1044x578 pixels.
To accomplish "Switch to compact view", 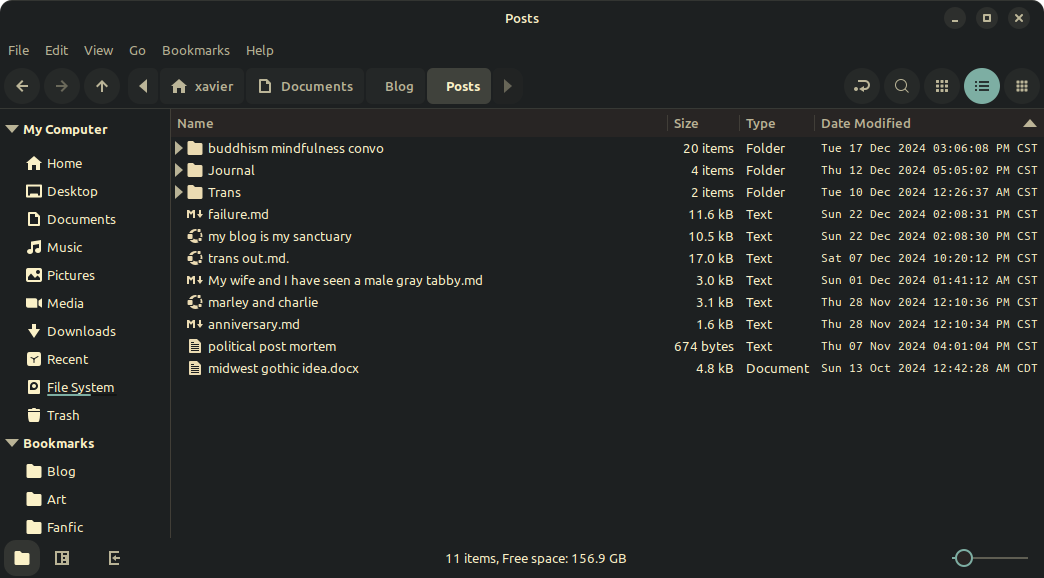I will point(1022,86).
